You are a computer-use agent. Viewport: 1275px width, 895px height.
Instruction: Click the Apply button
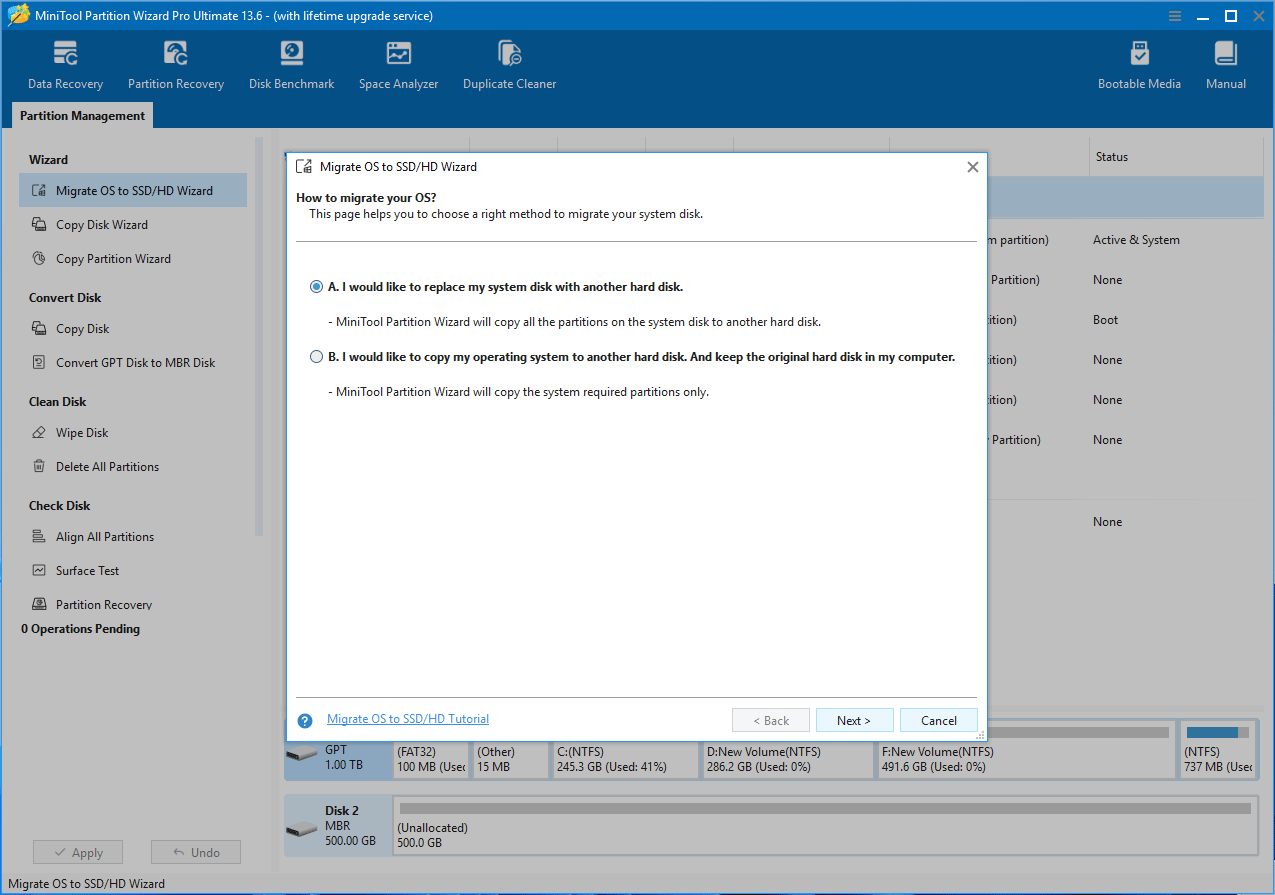(78, 853)
